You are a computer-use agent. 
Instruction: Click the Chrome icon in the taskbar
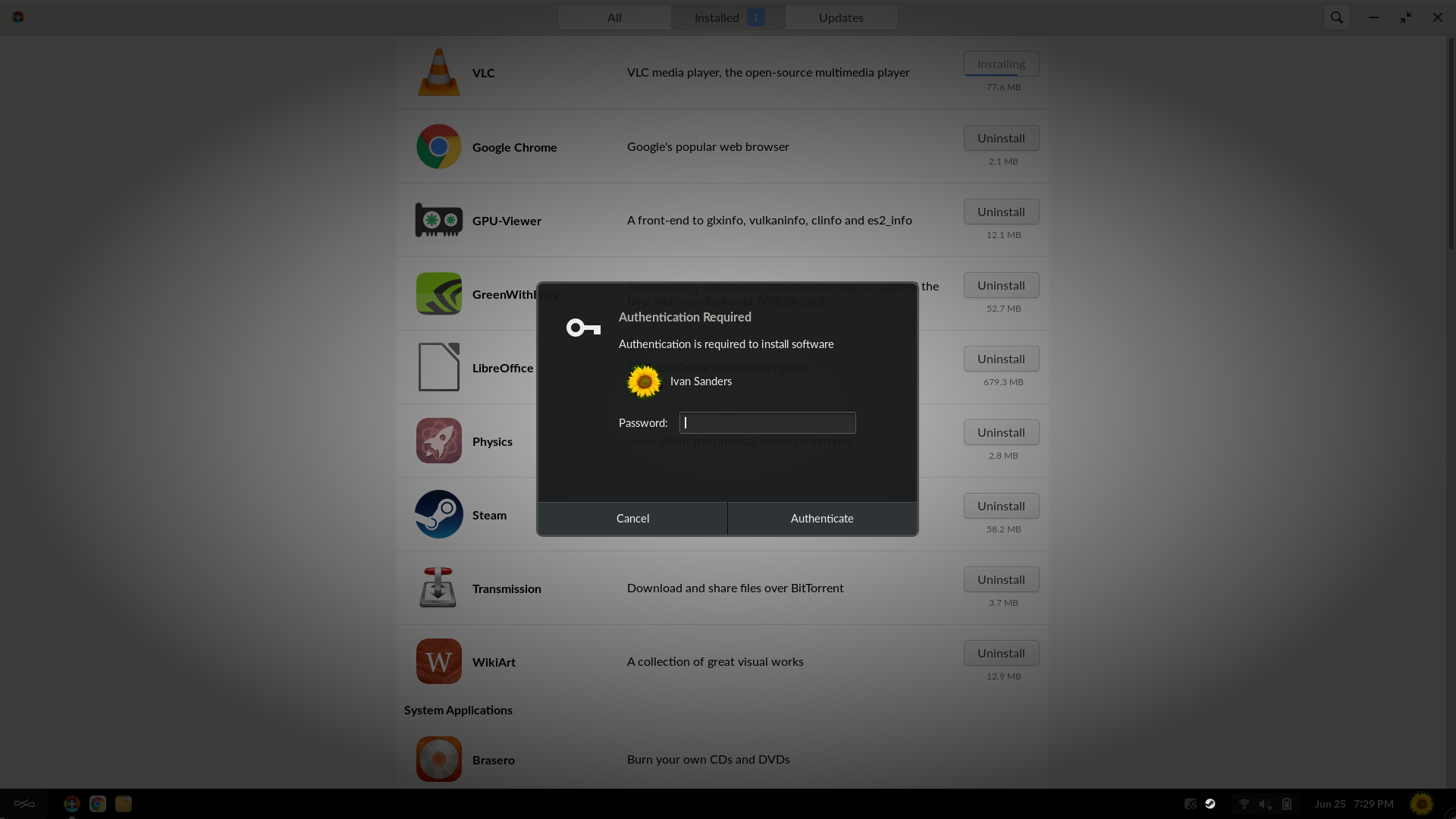click(97, 804)
